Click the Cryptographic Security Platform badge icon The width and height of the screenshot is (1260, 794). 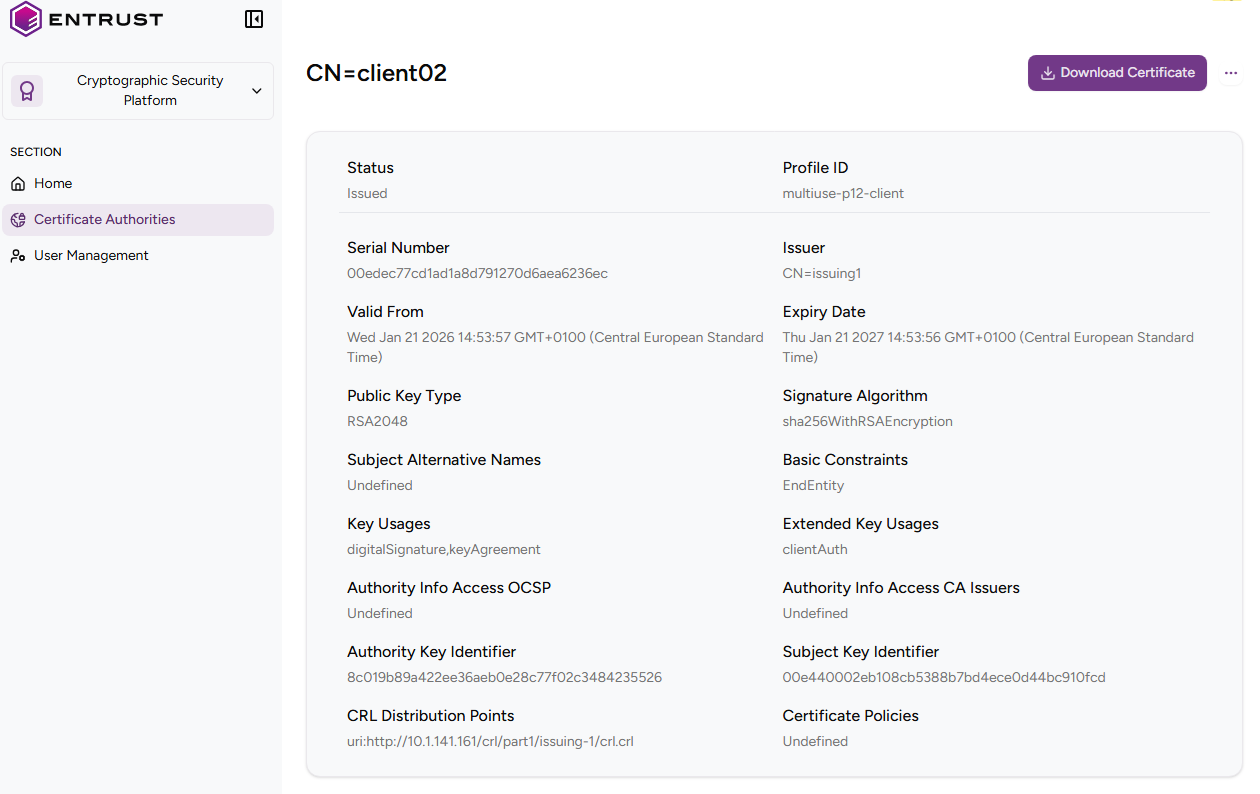[27, 91]
